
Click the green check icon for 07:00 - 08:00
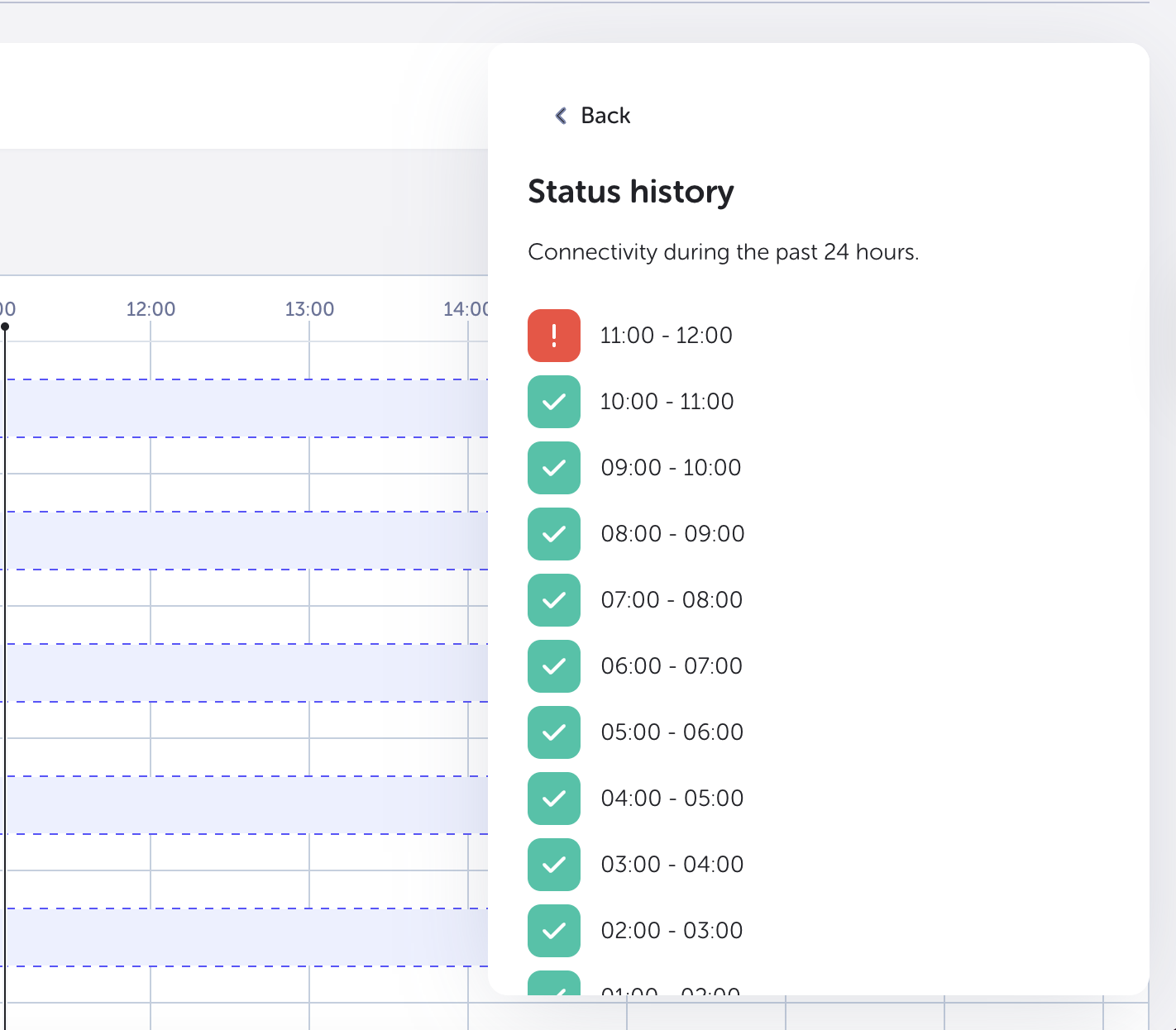coord(554,600)
